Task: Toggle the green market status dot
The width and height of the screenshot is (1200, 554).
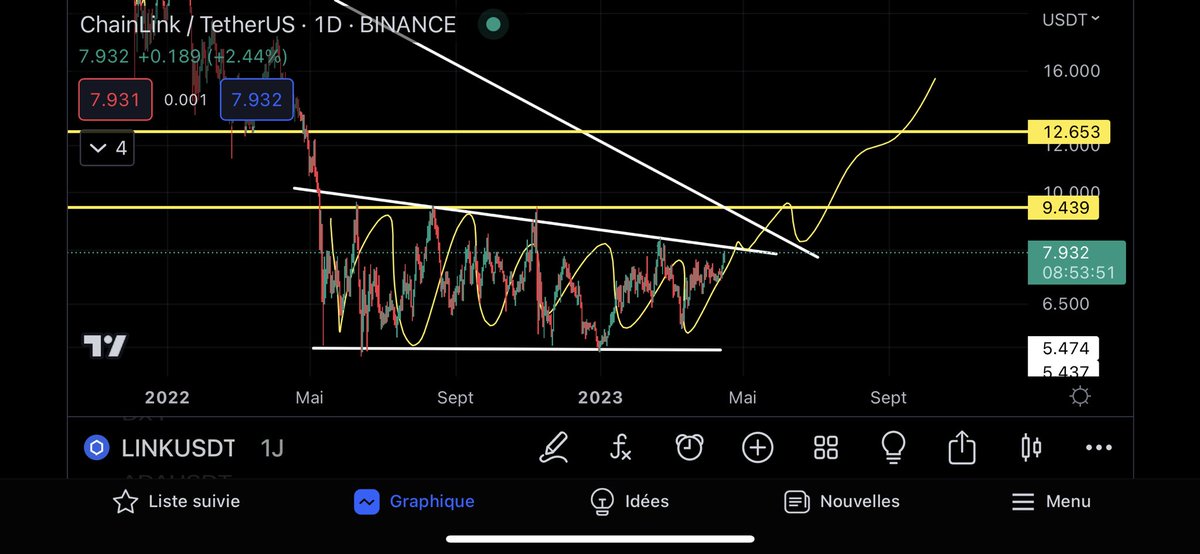Action: [x=491, y=23]
